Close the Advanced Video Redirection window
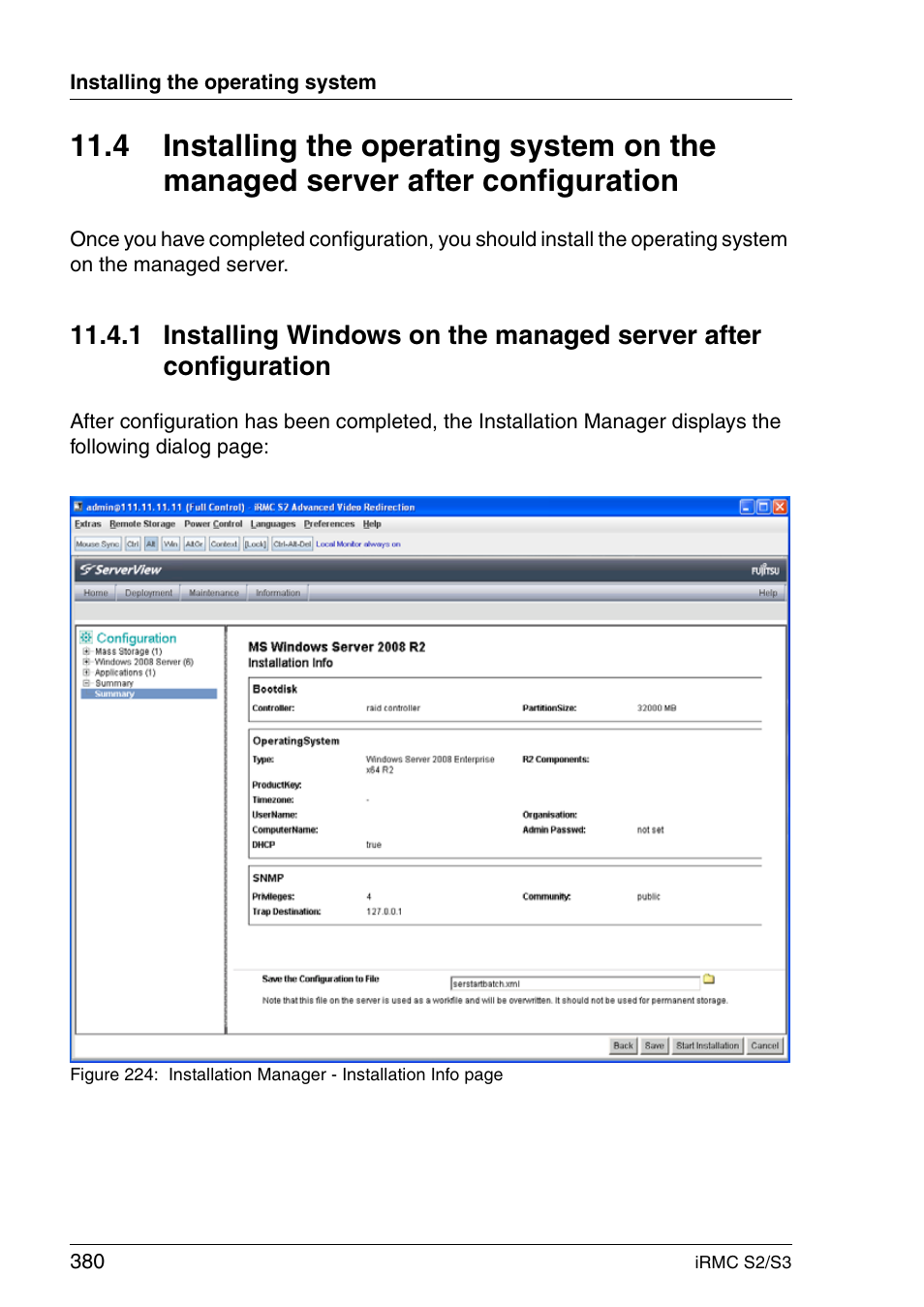This screenshot has height=1307, width=924. point(780,507)
